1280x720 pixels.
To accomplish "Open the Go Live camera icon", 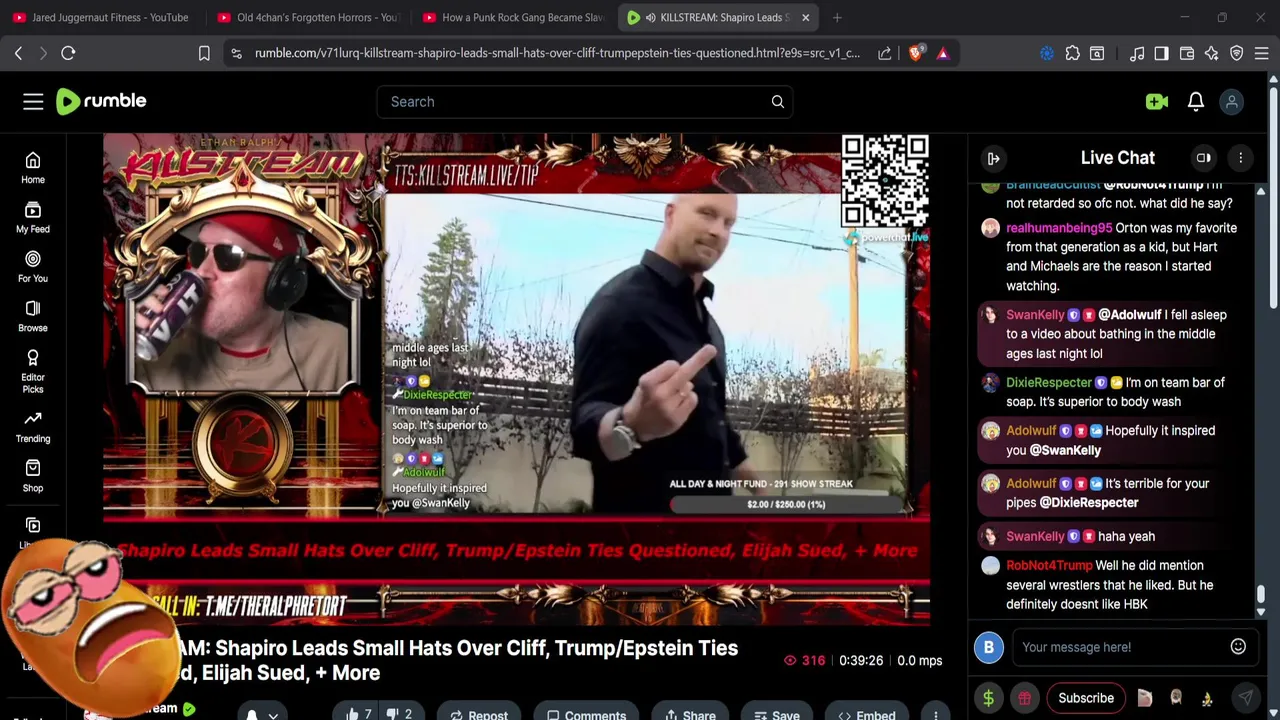I will click(x=1157, y=101).
